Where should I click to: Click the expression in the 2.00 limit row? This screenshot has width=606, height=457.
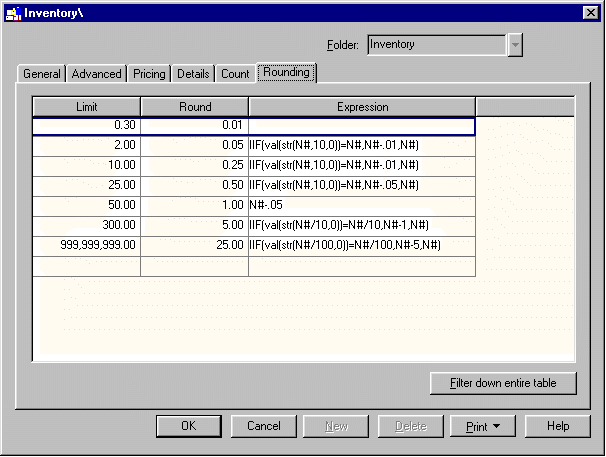(362, 146)
